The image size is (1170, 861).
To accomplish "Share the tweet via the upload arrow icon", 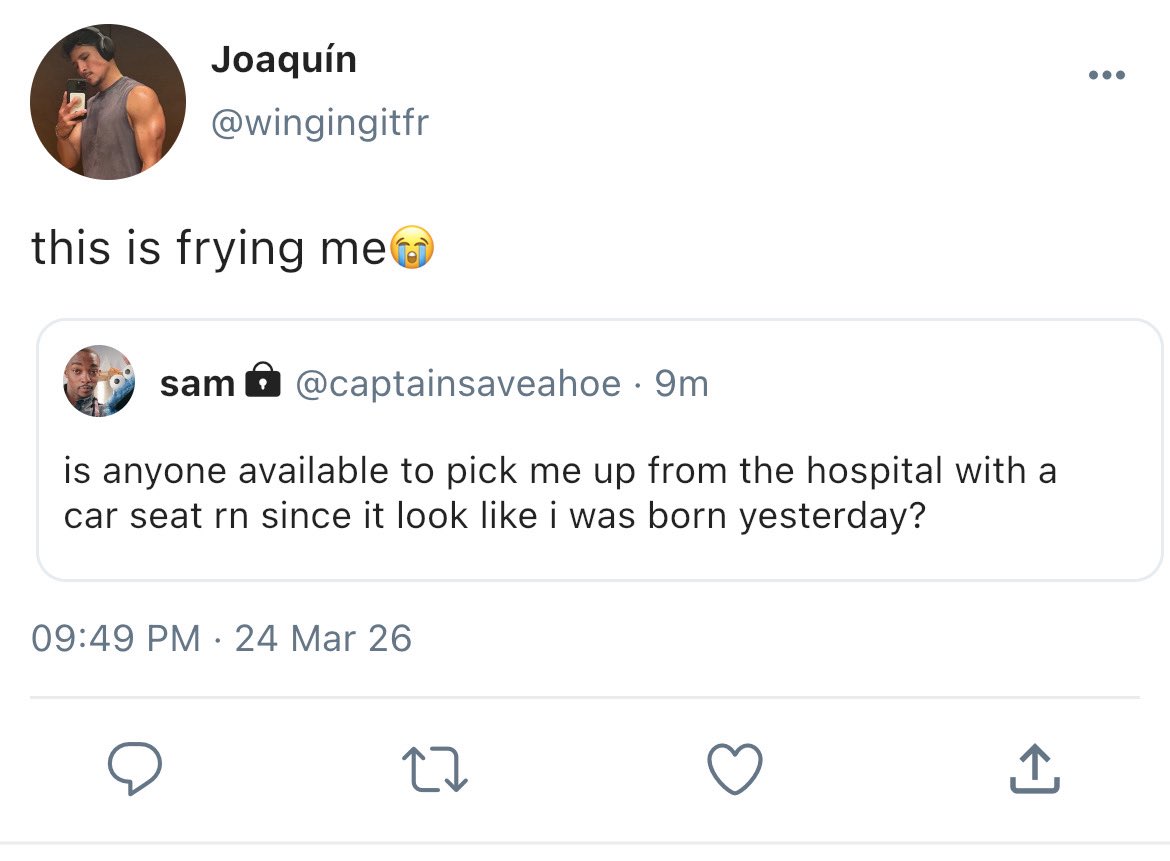I will 1036,770.
